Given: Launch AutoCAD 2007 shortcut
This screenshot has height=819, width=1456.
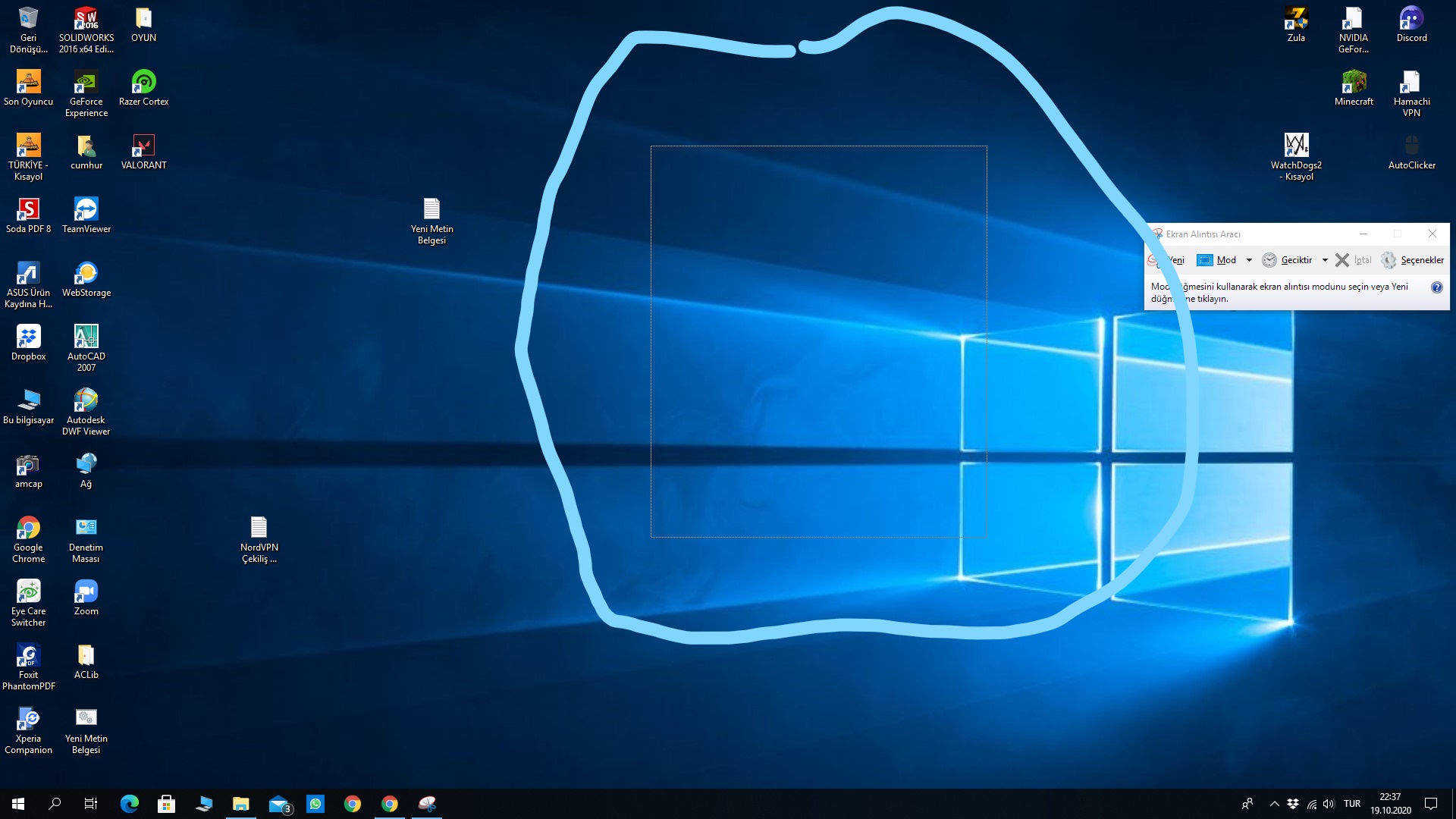Looking at the screenshot, I should tap(86, 348).
